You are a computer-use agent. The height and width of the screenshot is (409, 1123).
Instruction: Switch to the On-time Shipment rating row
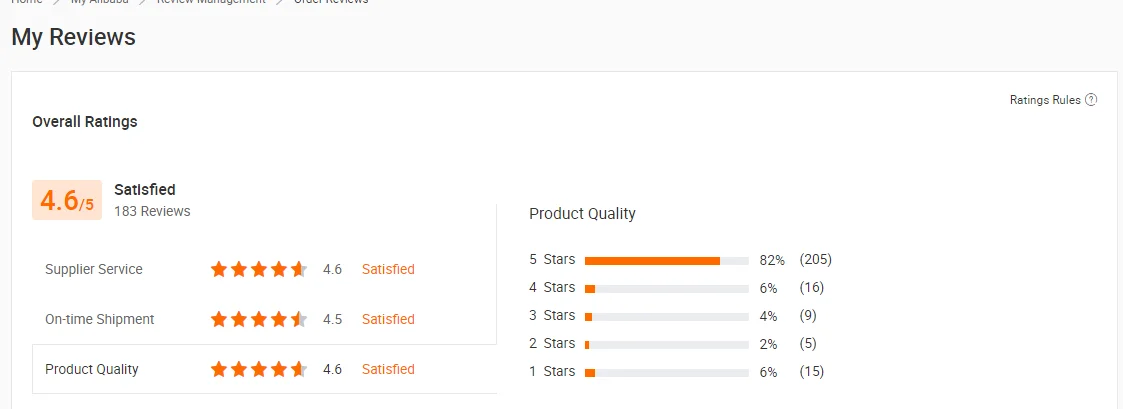(x=100, y=319)
